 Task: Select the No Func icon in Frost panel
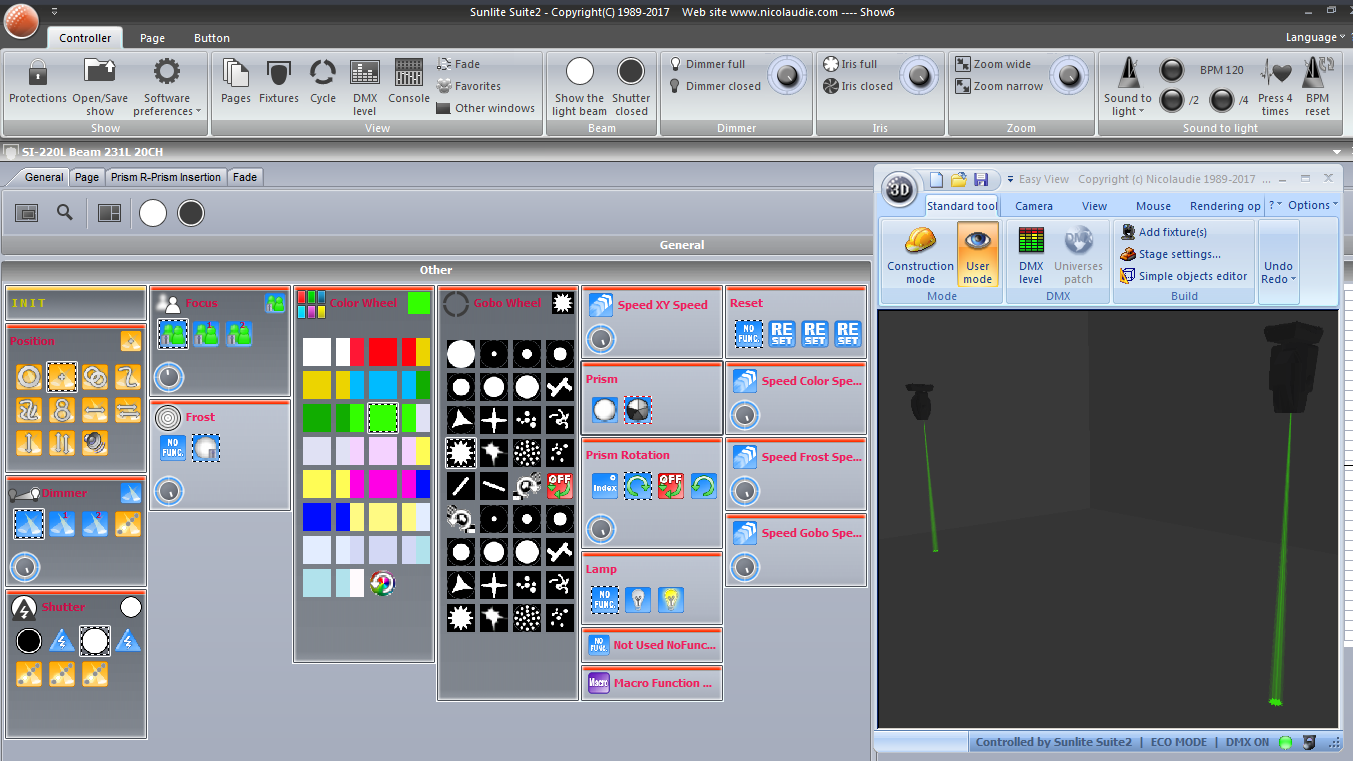173,448
